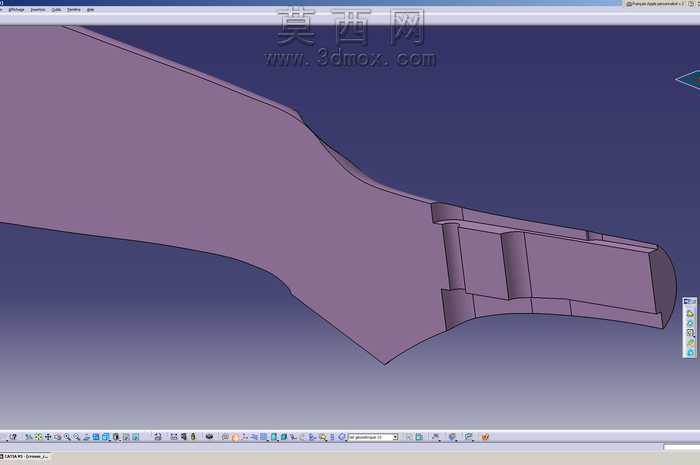
Task: Click the first icon in right floating toolbar
Action: pyautogui.click(x=690, y=314)
